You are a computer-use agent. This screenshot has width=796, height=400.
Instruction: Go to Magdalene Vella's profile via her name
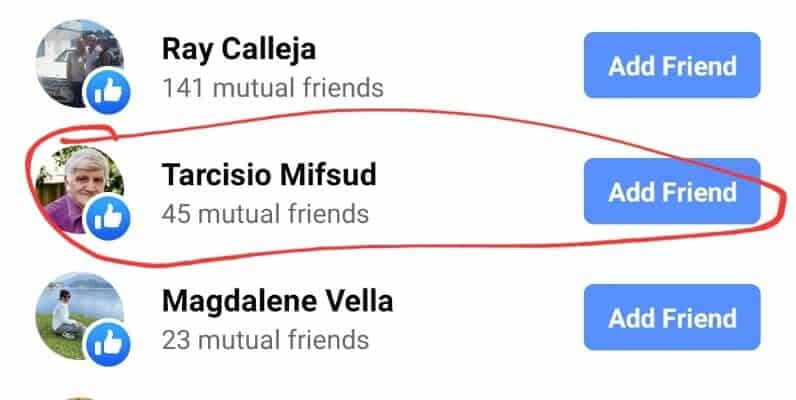tap(277, 301)
